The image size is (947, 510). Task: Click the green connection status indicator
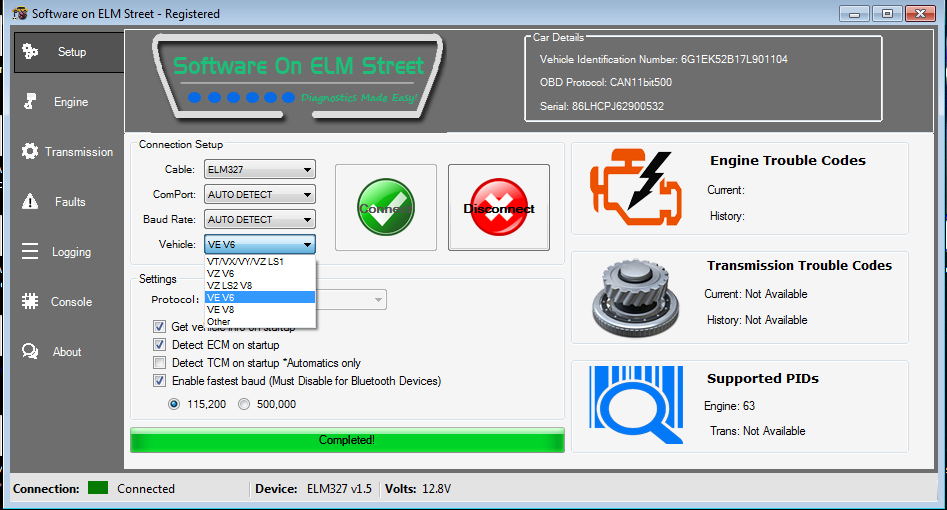(98, 488)
